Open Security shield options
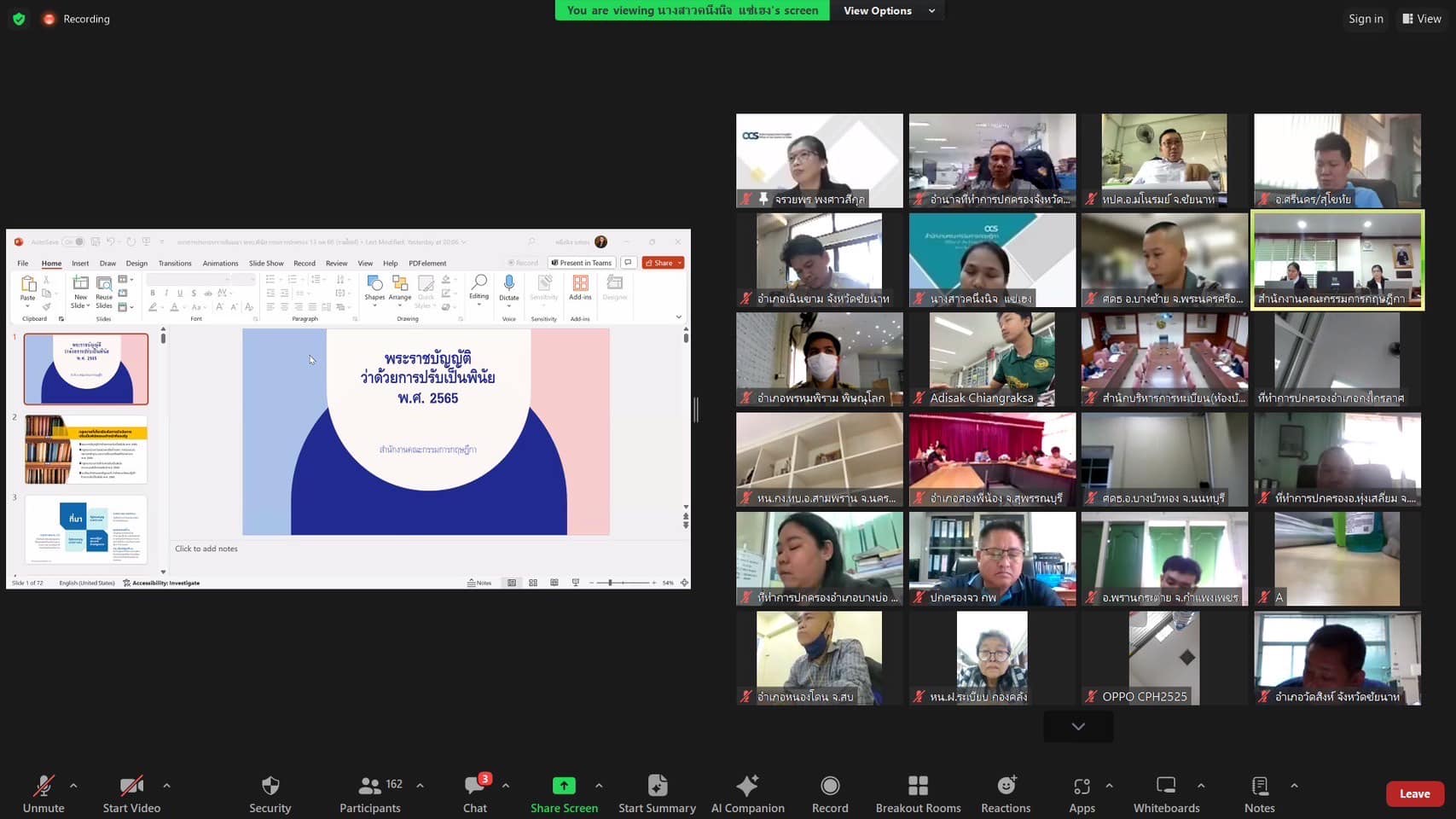 pyautogui.click(x=270, y=793)
